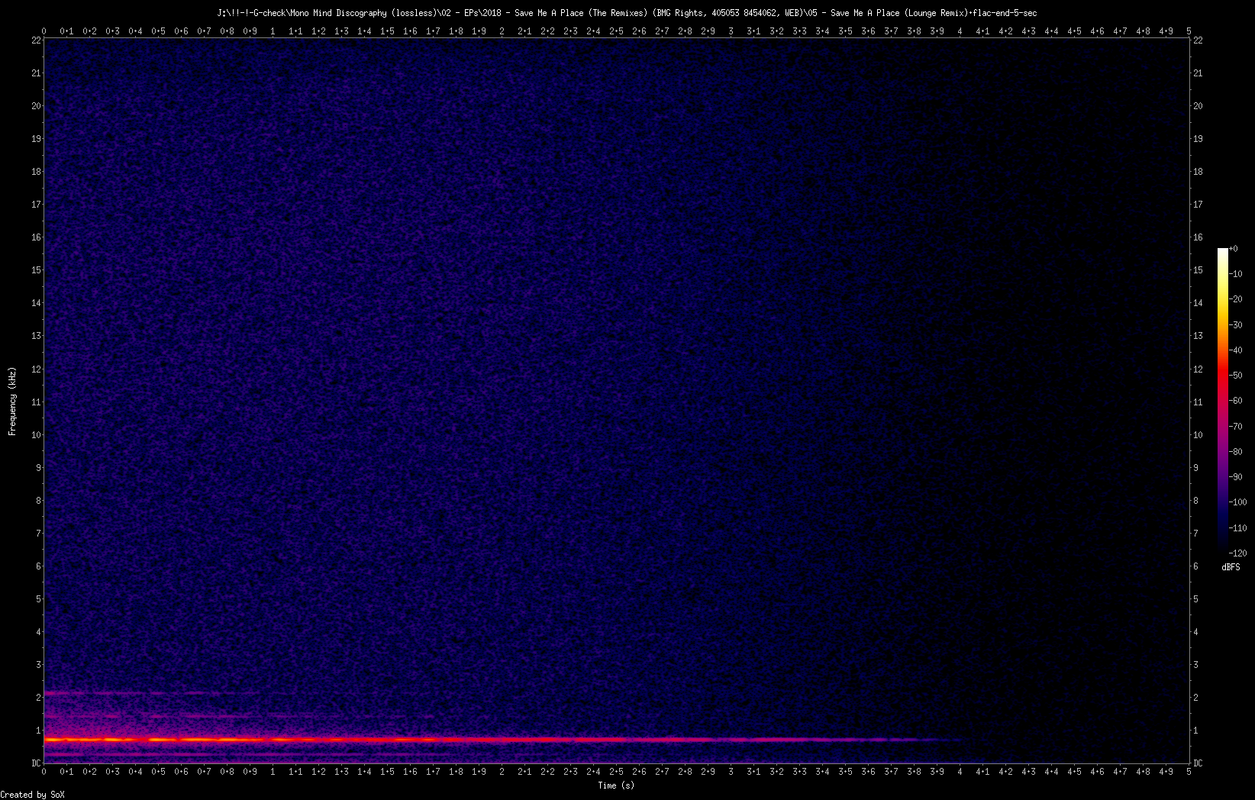Click the 'DC' tick on the right frequency axis
1255x800 pixels.
click(1198, 763)
